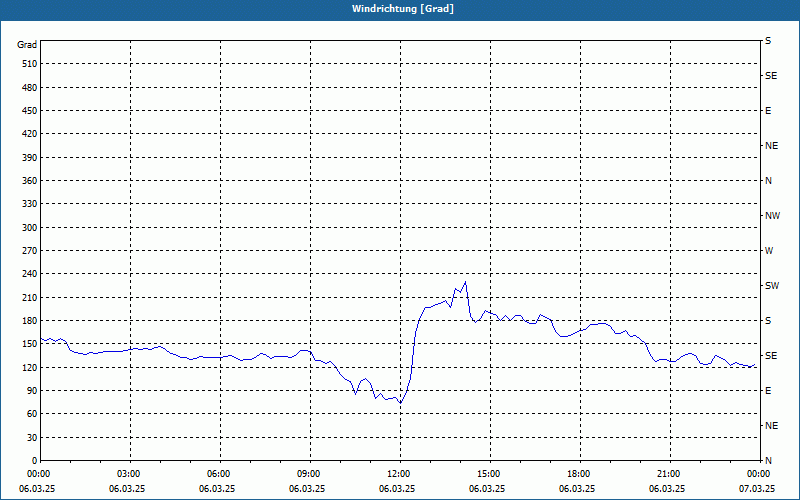Click the 'NW' compass direction label
800x500 pixels.
tap(772, 216)
